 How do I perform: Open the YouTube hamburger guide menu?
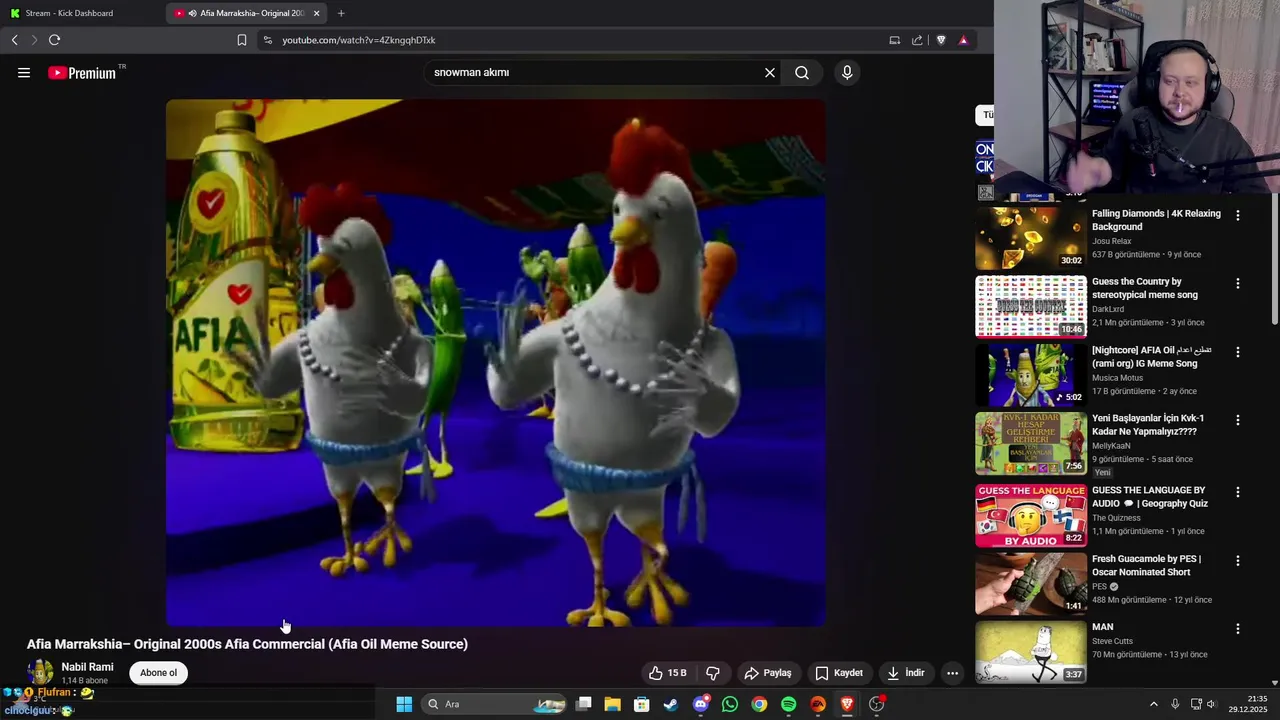point(24,72)
